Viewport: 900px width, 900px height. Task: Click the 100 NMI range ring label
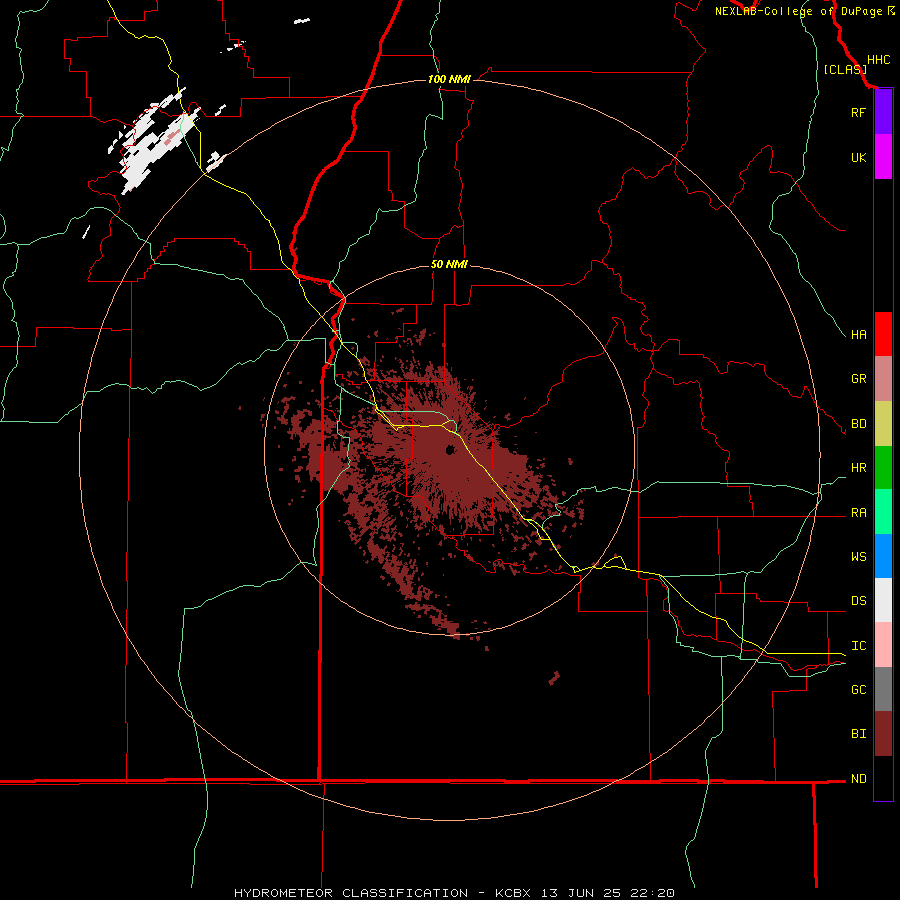click(x=449, y=79)
